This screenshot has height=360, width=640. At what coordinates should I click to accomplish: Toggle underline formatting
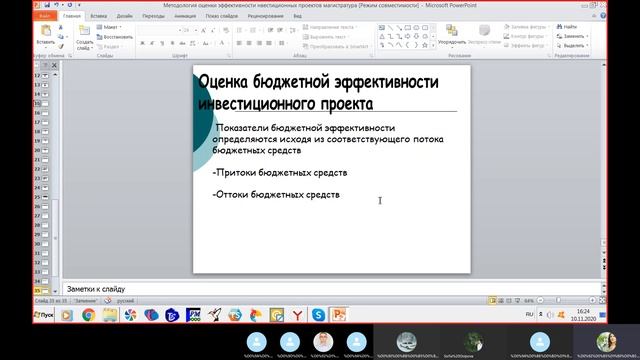pos(162,43)
